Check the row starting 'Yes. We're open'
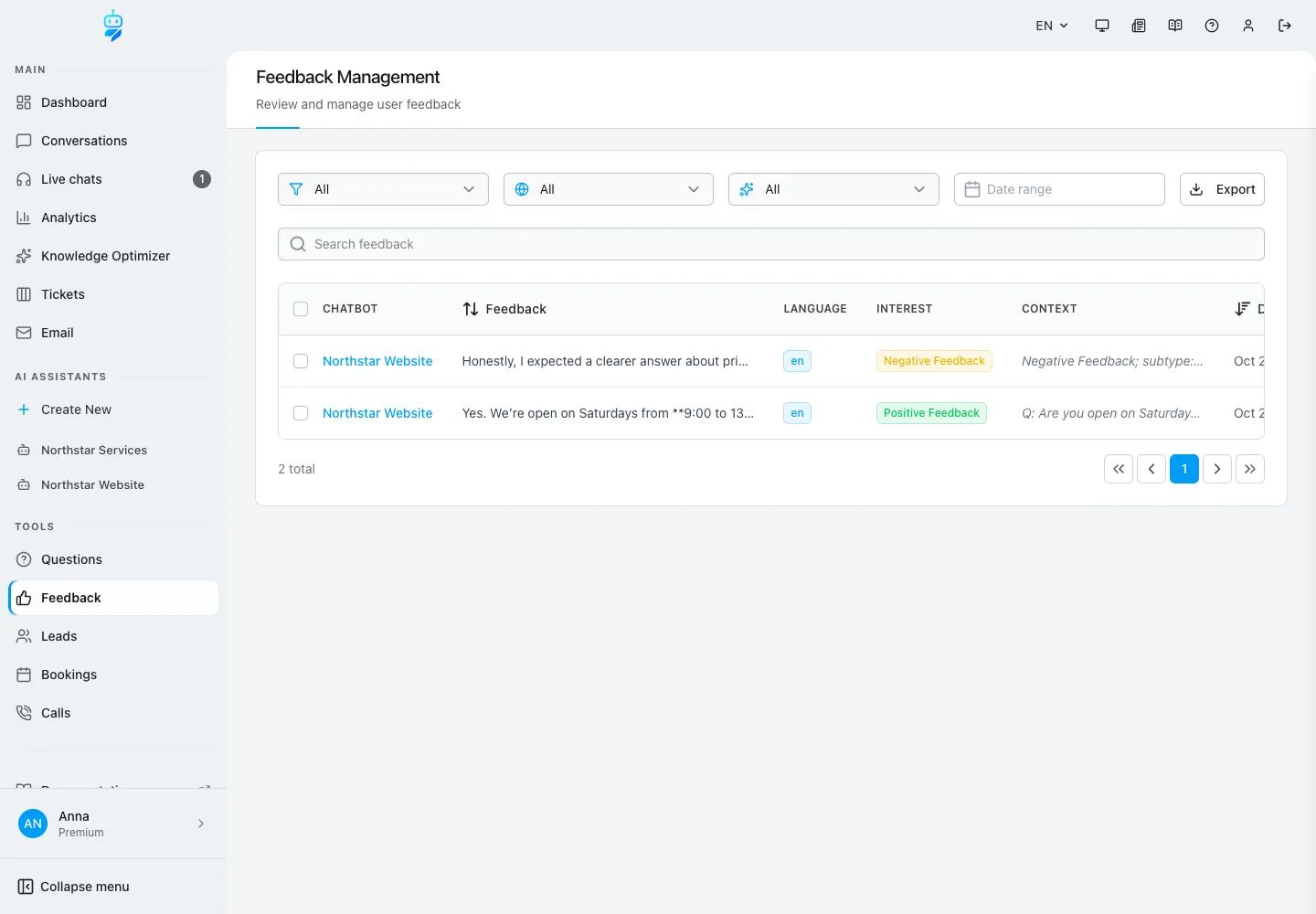Screen dimensions: 1316x914 pyautogui.click(x=301, y=413)
